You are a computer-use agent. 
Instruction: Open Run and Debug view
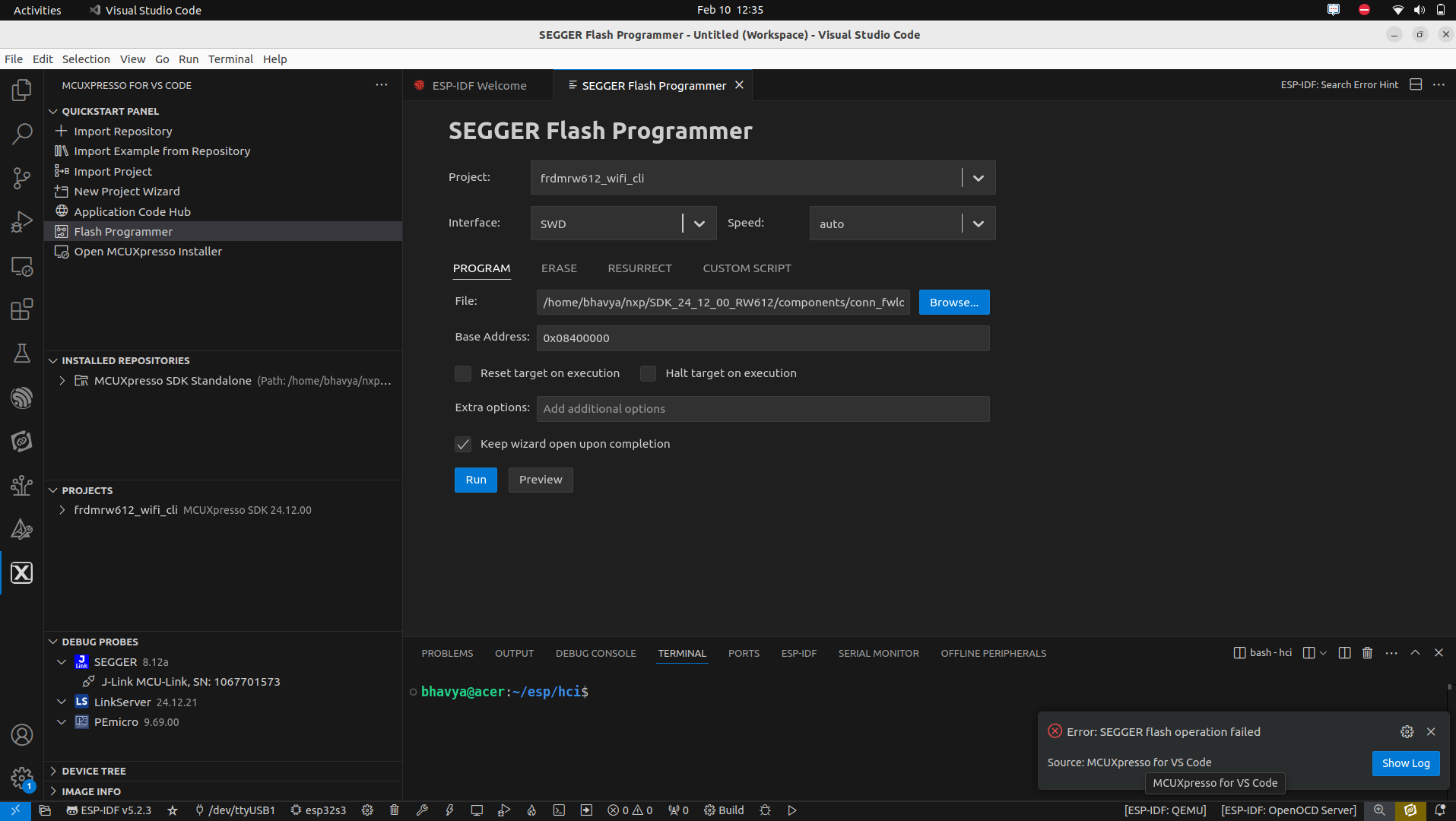[x=22, y=222]
